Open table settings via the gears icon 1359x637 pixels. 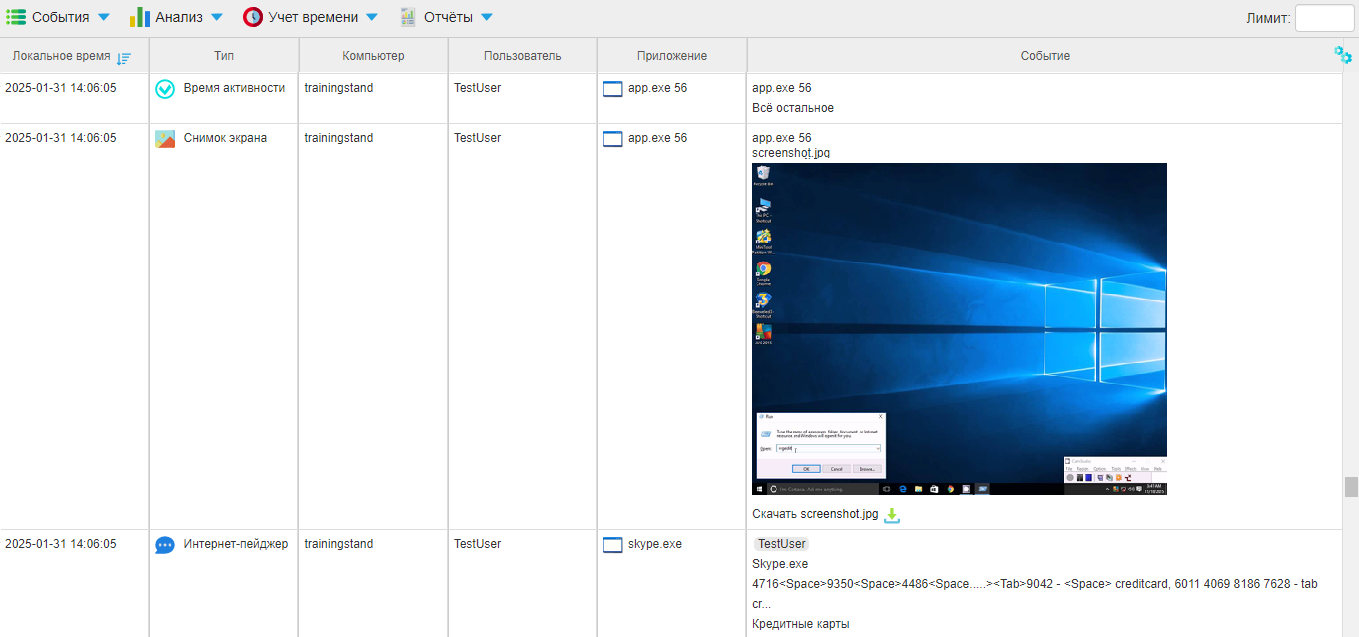[1341, 54]
